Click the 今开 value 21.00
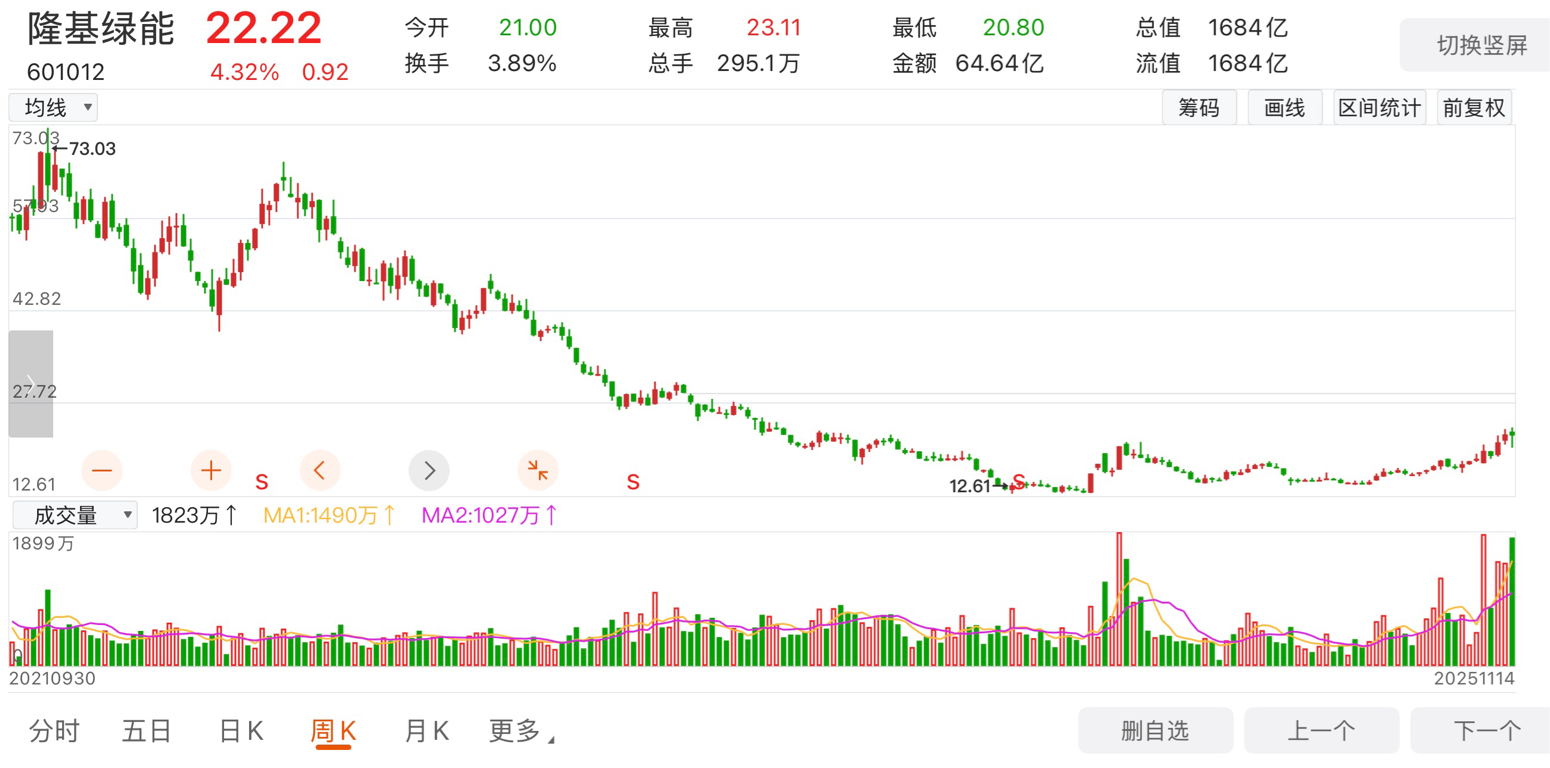1550x768 pixels. pyautogui.click(x=528, y=29)
